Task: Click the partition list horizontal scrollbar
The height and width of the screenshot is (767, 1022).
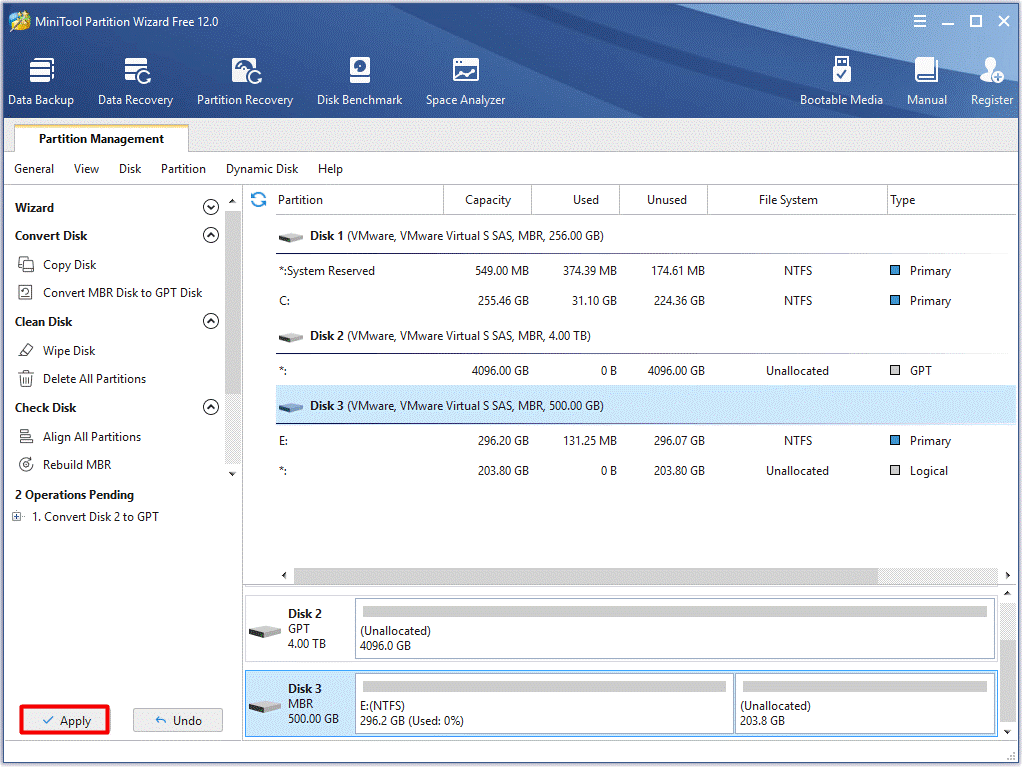Action: coord(585,575)
